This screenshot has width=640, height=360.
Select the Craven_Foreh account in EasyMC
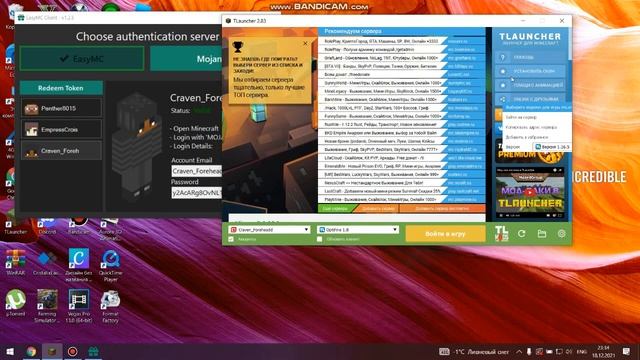tap(61, 151)
